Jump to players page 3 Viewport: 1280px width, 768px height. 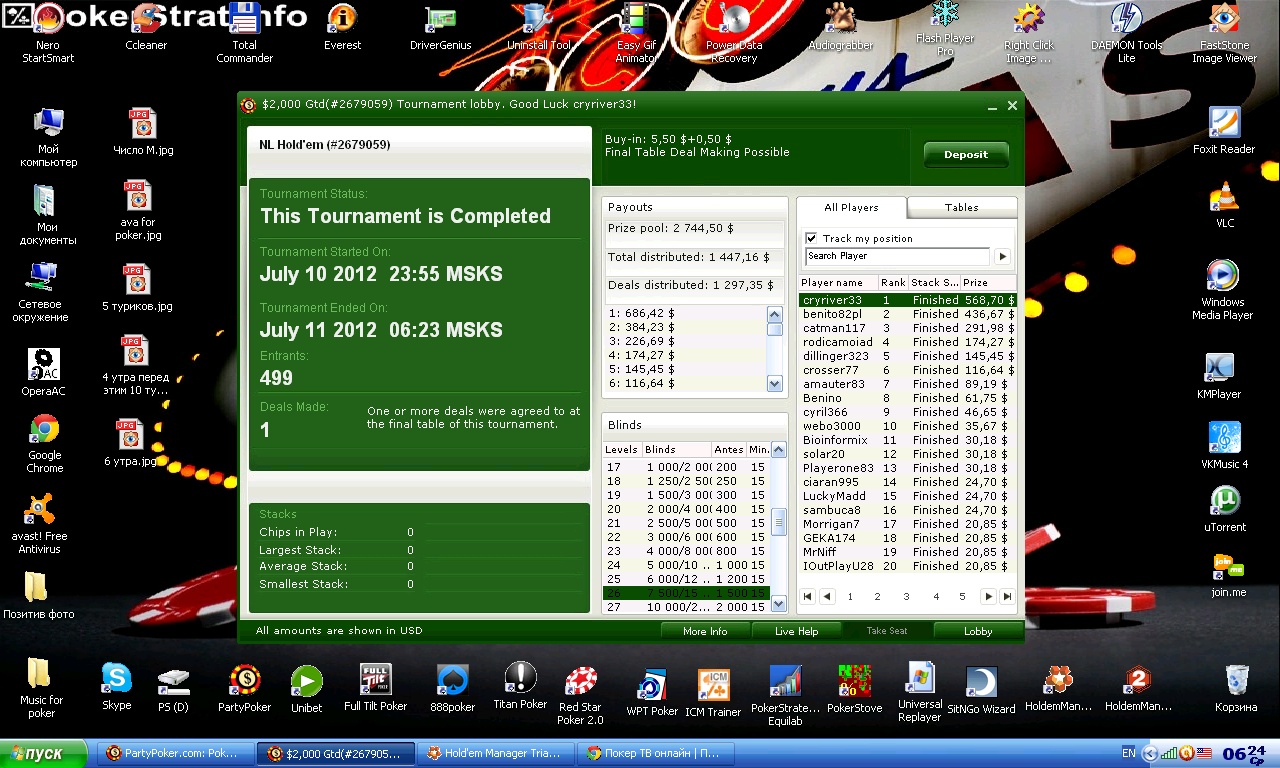(907, 597)
